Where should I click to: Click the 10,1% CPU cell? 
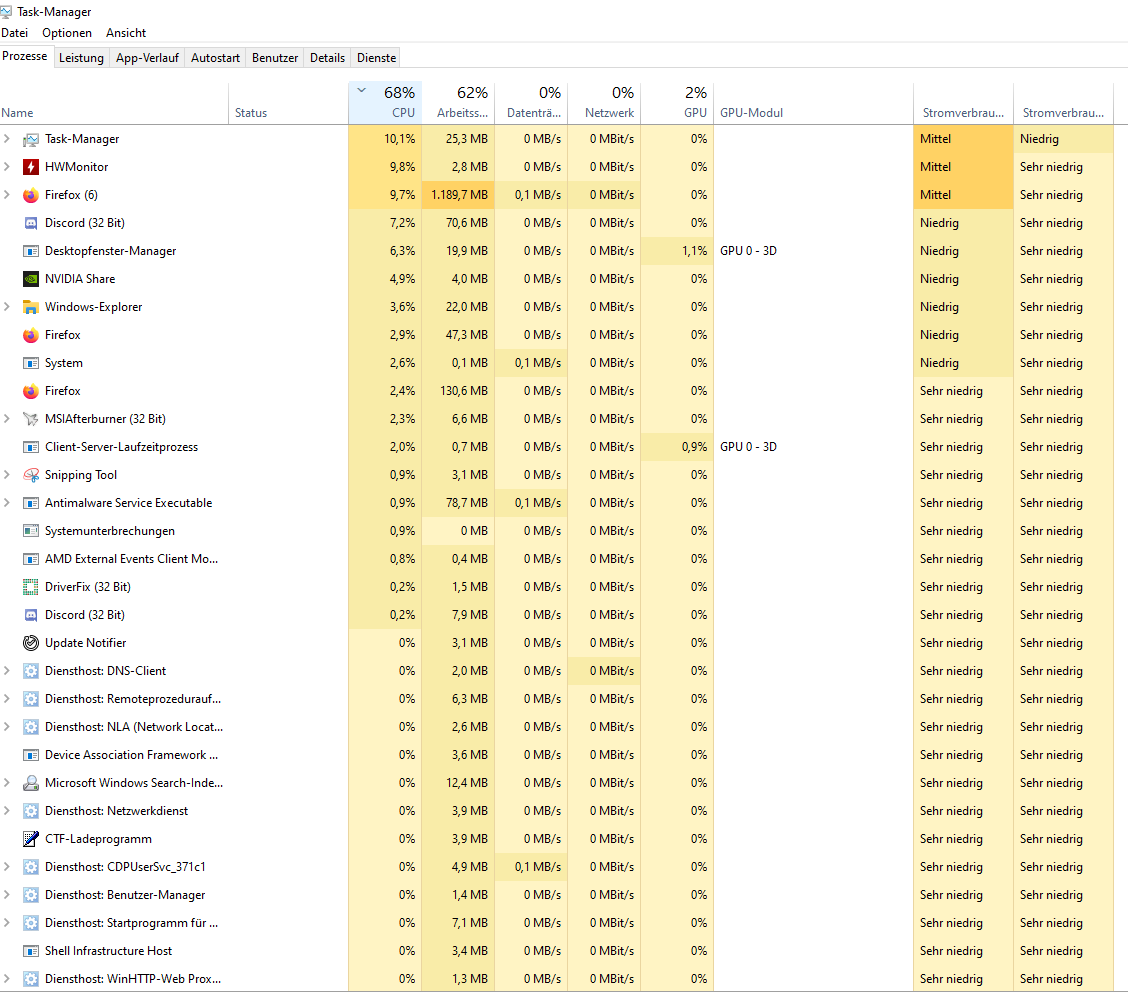(x=385, y=139)
